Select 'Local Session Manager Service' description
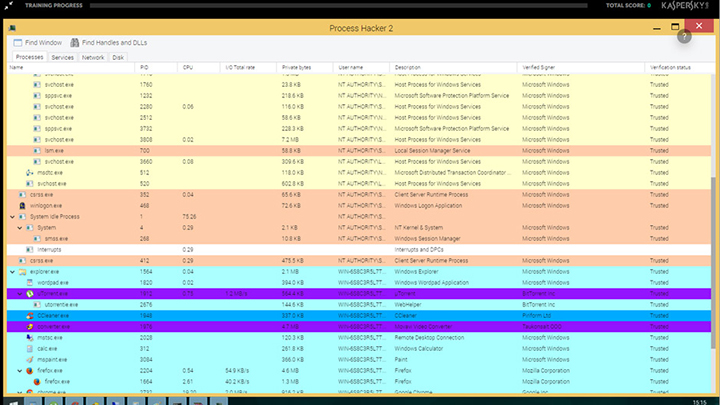 pyautogui.click(x=432, y=151)
